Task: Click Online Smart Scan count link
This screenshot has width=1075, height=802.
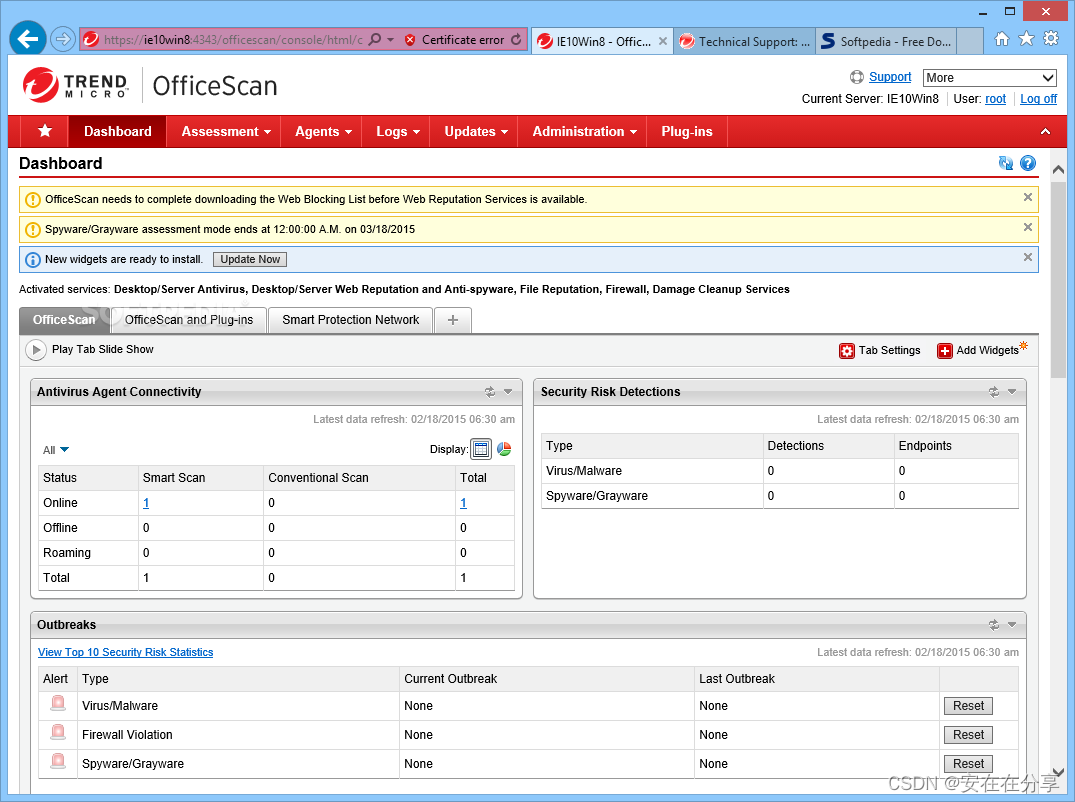Action: pyautogui.click(x=146, y=503)
